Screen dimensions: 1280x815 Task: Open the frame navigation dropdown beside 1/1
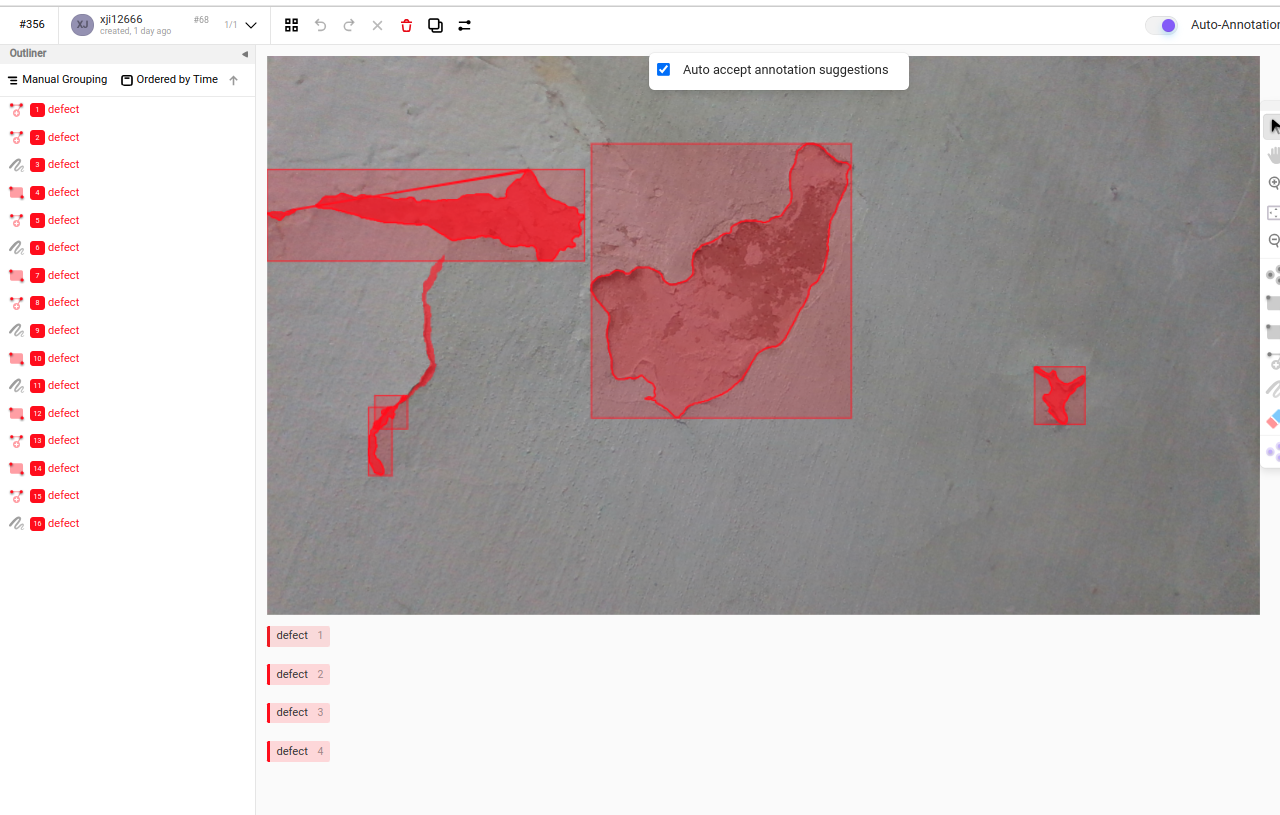click(250, 25)
